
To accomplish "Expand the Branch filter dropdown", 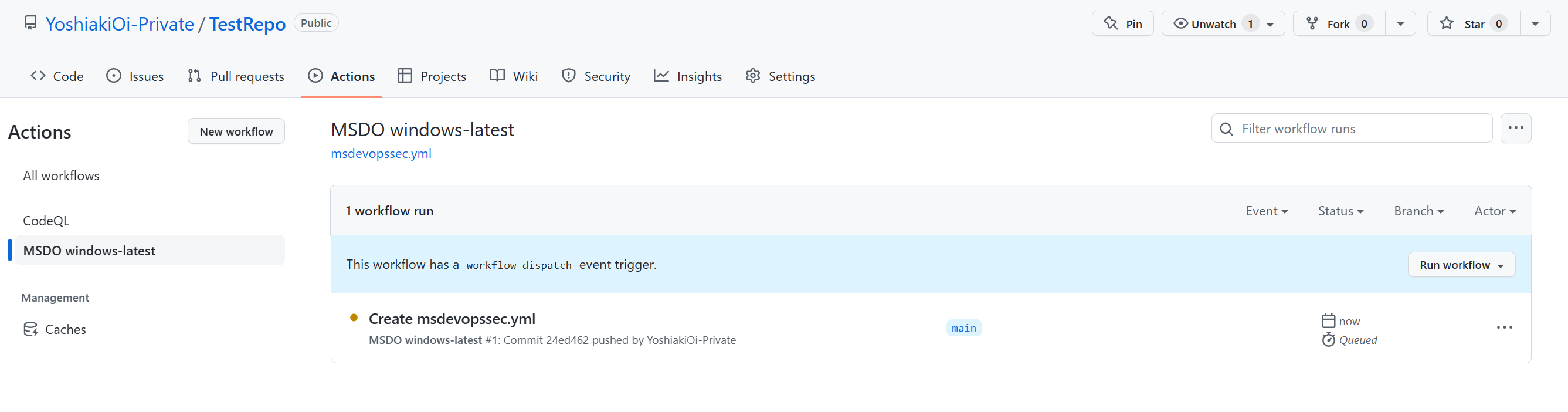I will (1418, 210).
